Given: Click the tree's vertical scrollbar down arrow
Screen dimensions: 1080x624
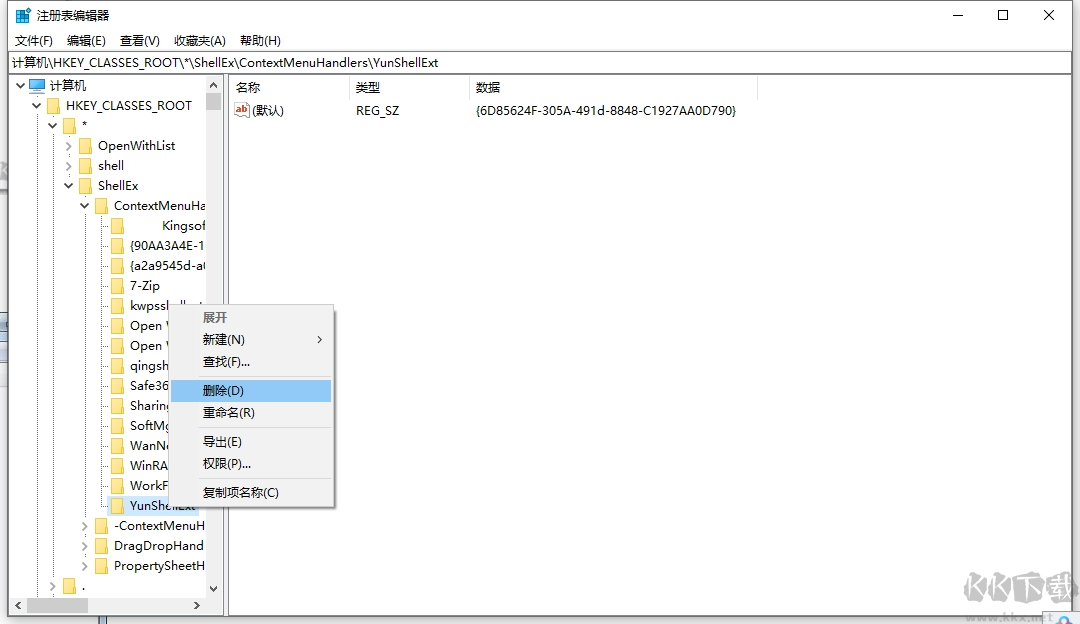Looking at the screenshot, I should pos(213,590).
